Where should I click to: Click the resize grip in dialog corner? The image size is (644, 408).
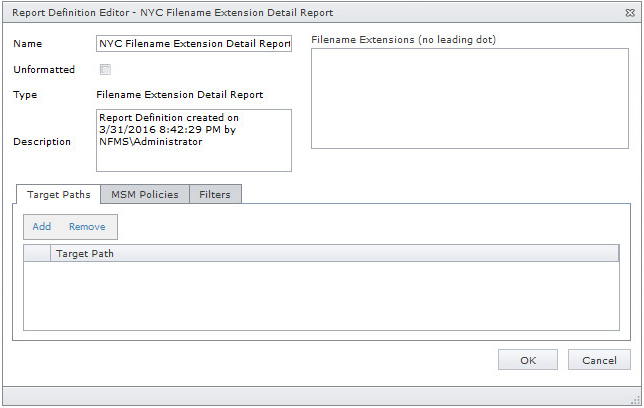coord(635,399)
